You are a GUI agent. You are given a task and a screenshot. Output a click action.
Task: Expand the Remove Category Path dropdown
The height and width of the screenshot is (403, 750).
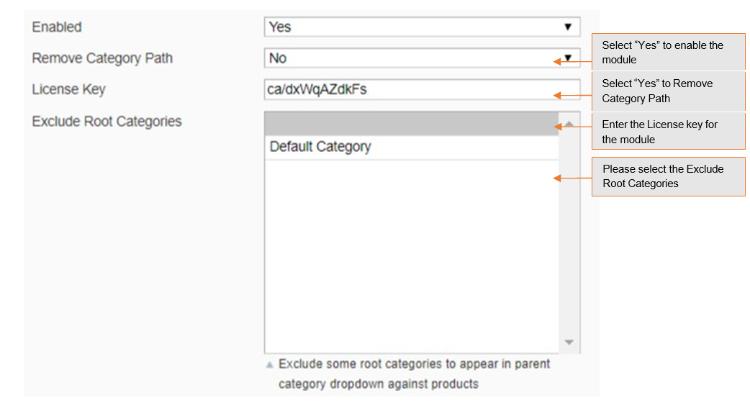(x=568, y=57)
